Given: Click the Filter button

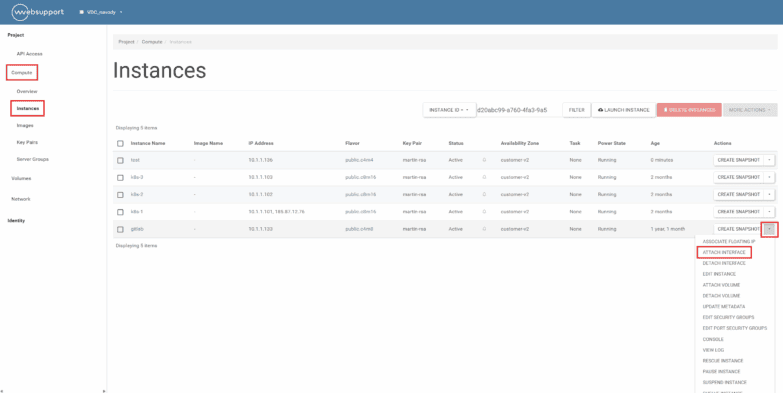Looking at the screenshot, I should [576, 110].
